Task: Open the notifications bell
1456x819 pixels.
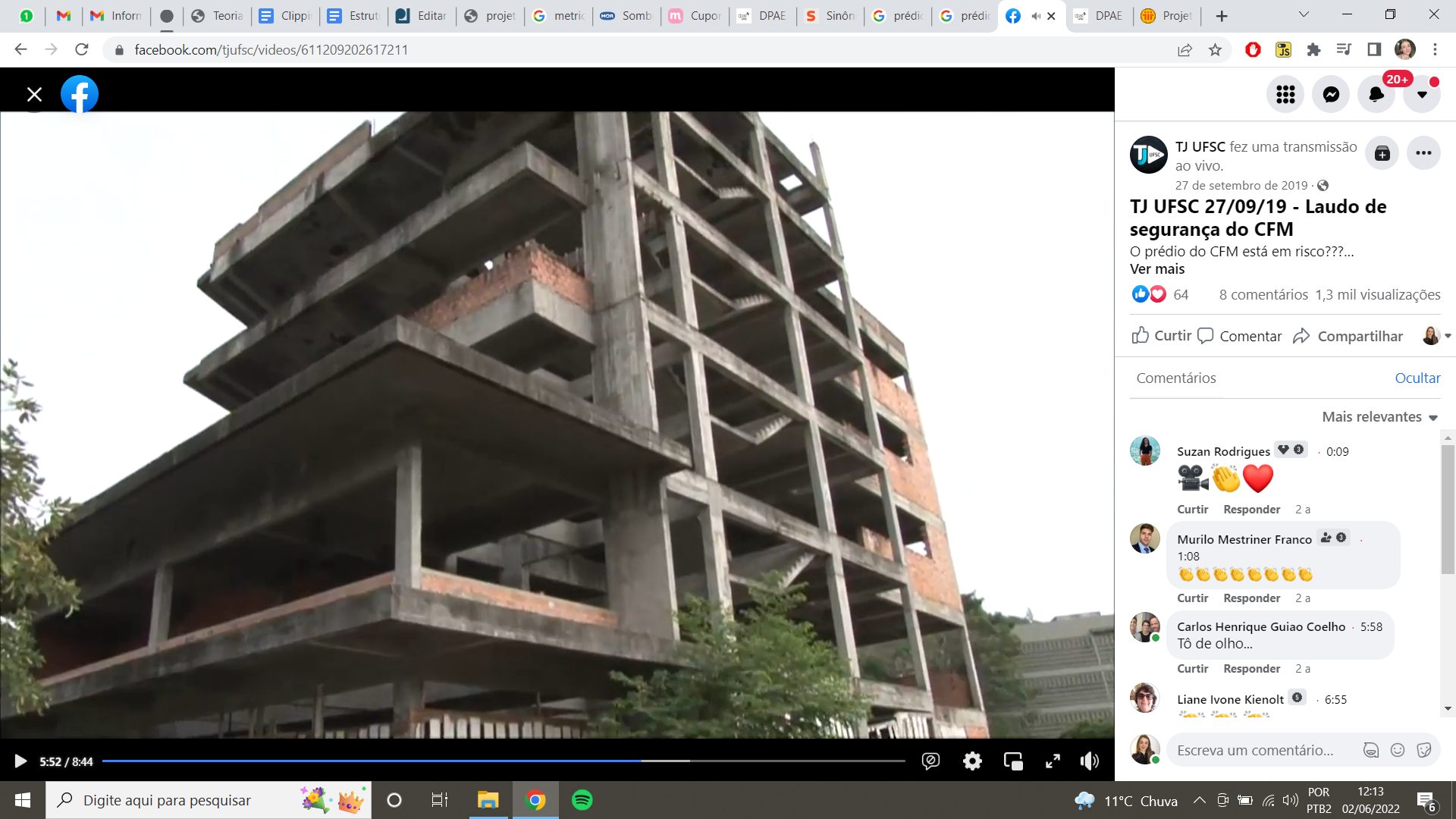Action: [x=1376, y=95]
